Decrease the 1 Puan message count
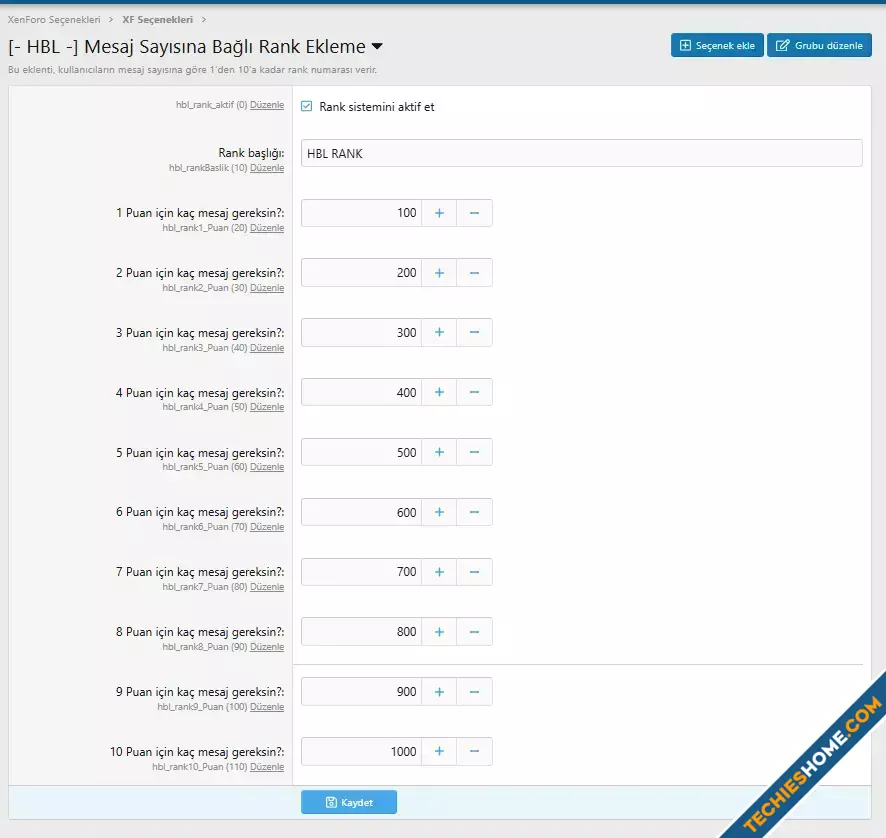886x838 pixels. (x=475, y=213)
